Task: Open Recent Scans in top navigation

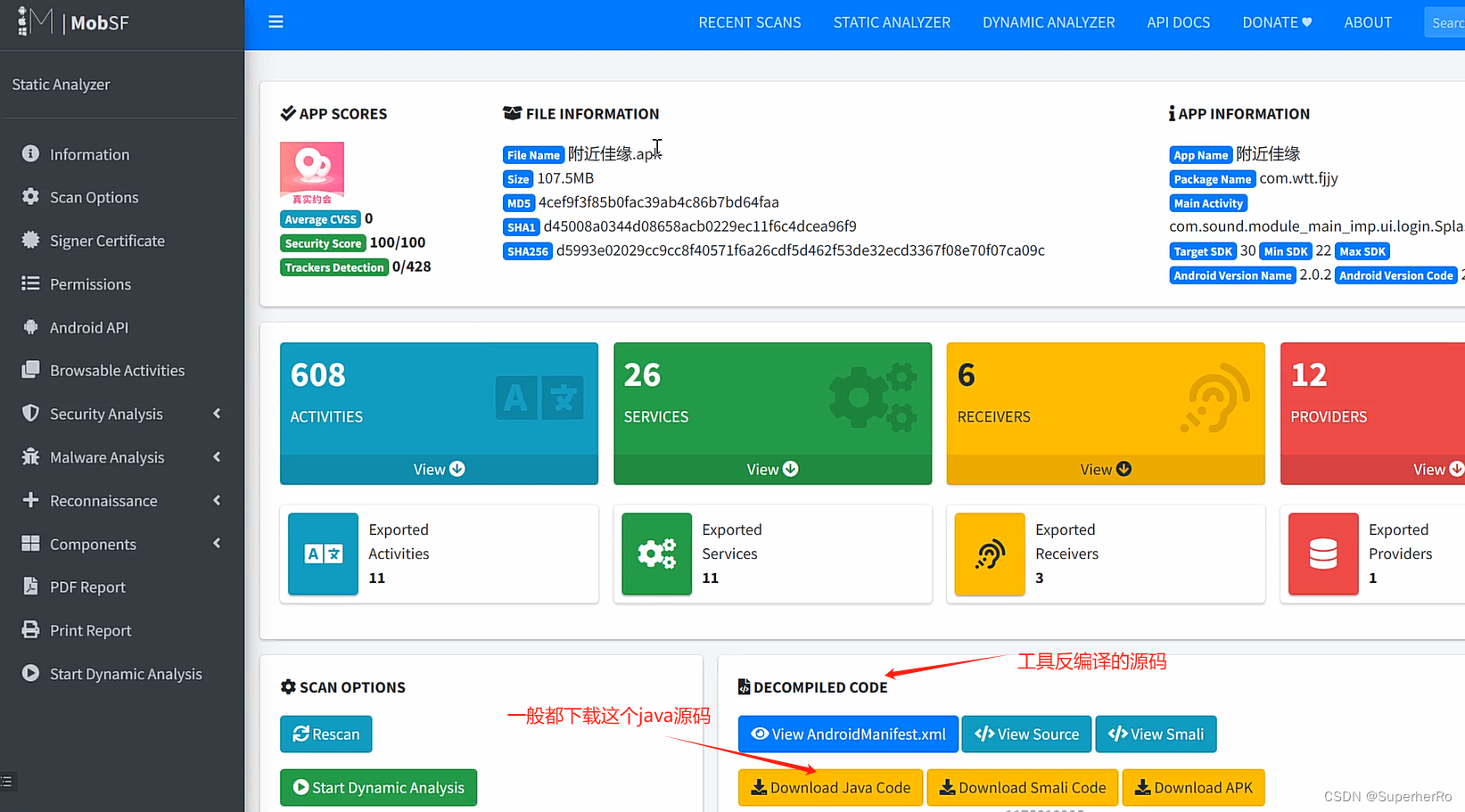Action: 750,22
